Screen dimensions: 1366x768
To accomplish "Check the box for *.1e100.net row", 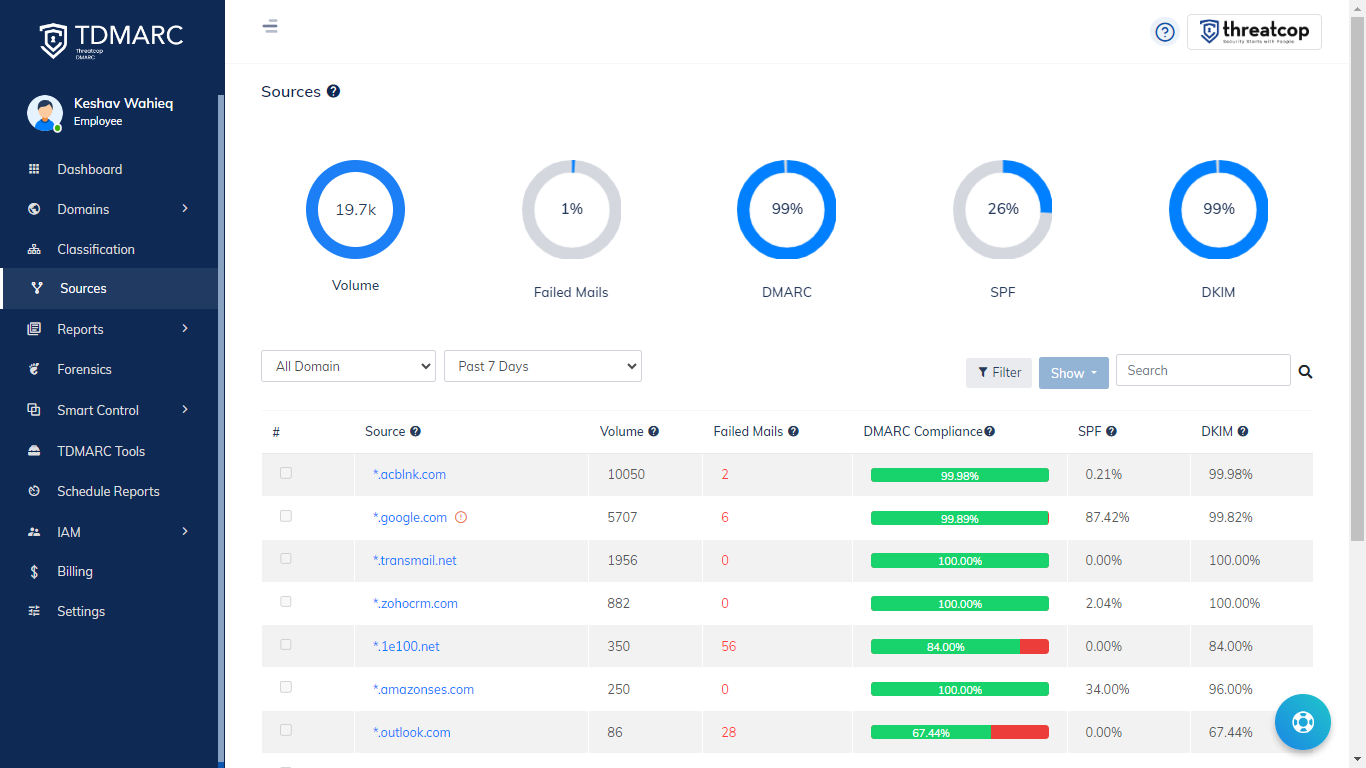I will 286,645.
